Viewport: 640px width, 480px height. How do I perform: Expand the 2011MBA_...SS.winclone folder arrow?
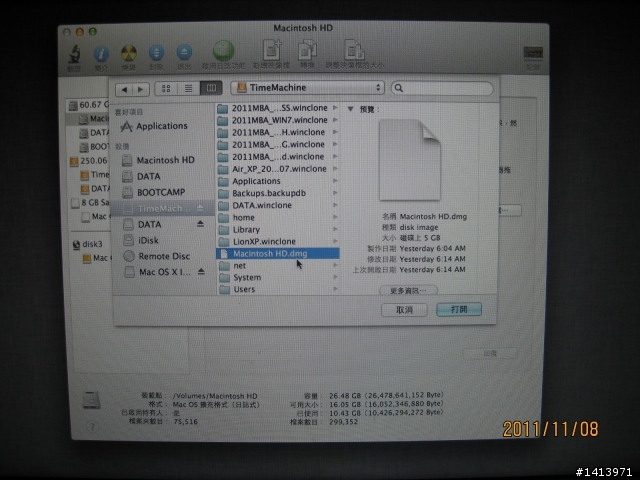(335, 108)
